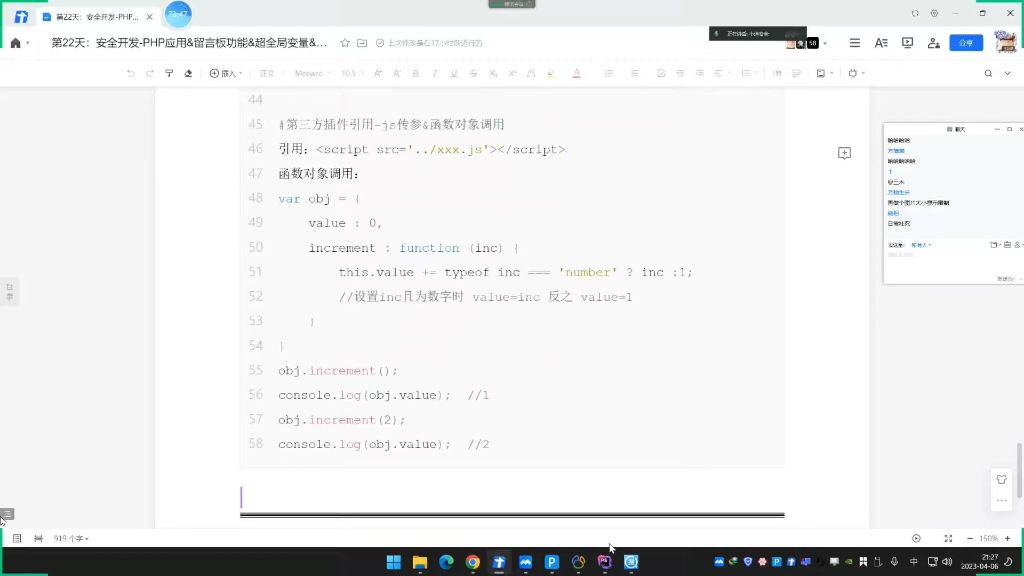
Task: Star this document as favorite
Action: pos(345,42)
